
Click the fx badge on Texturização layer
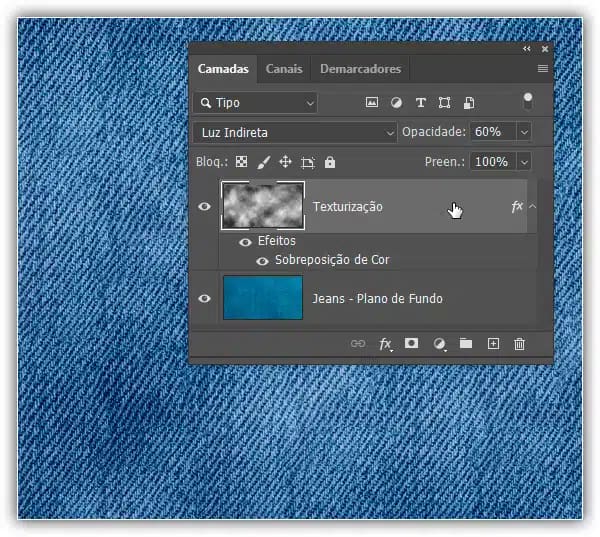517,206
